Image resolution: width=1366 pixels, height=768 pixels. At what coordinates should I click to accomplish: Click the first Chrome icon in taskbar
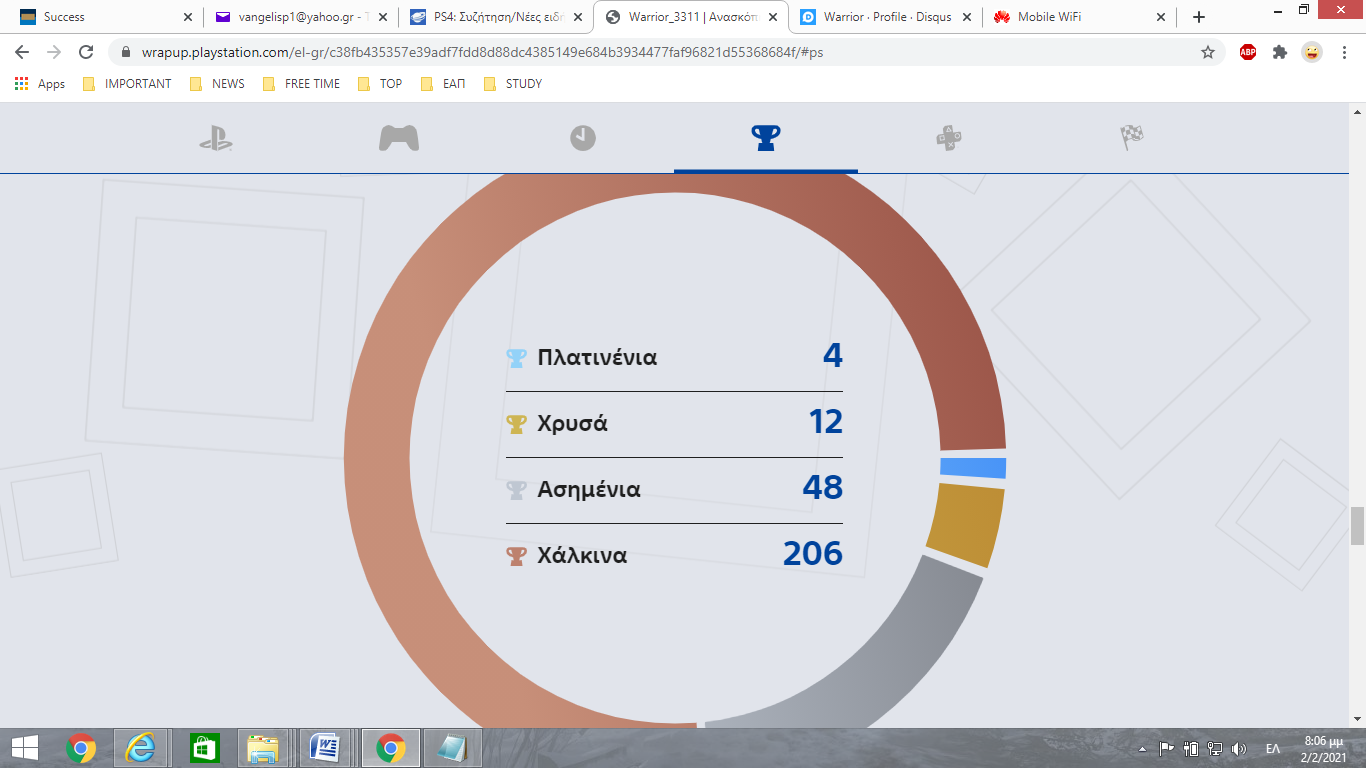pos(81,748)
